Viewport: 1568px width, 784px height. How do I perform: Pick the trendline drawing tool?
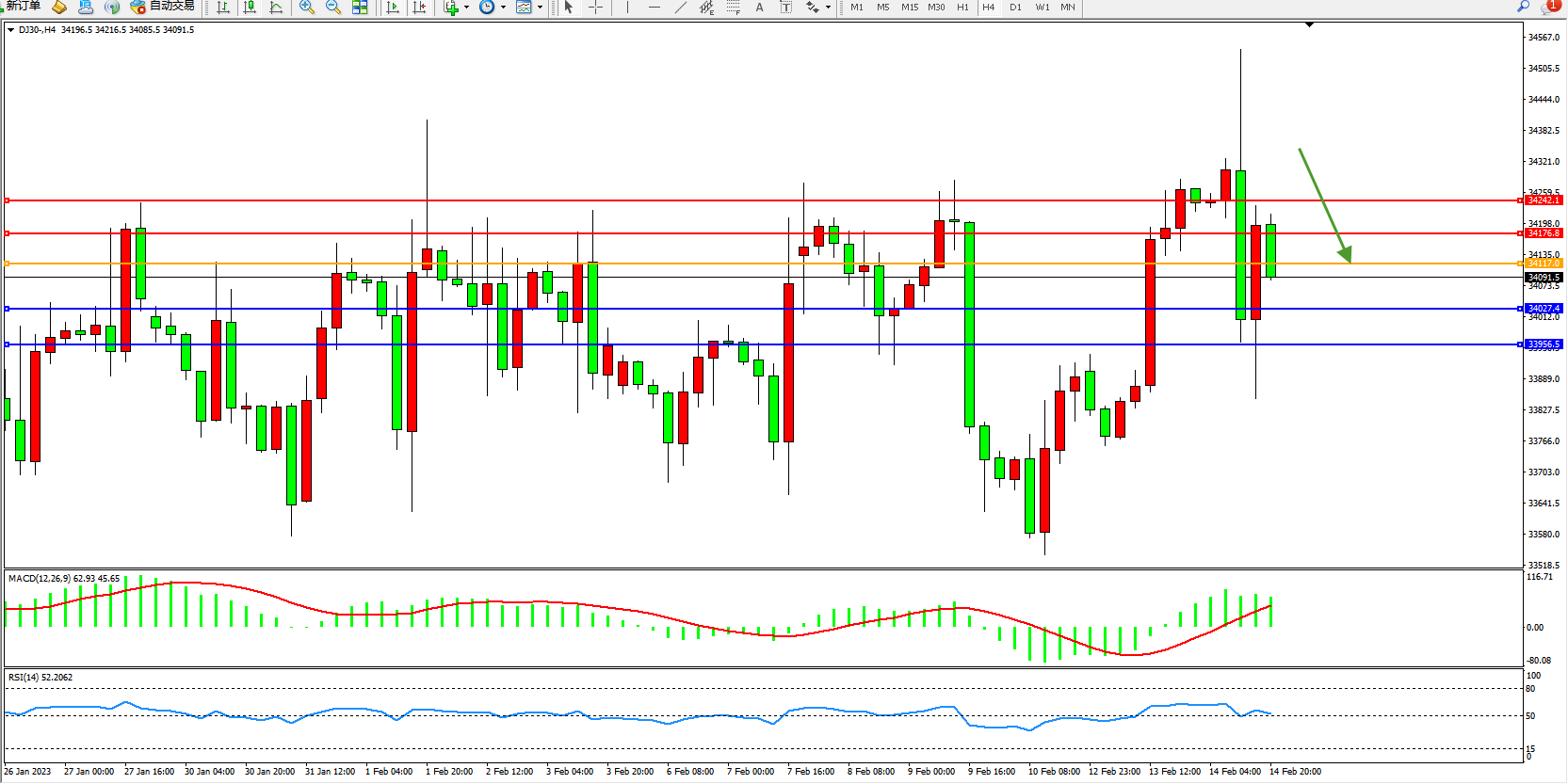[x=681, y=8]
